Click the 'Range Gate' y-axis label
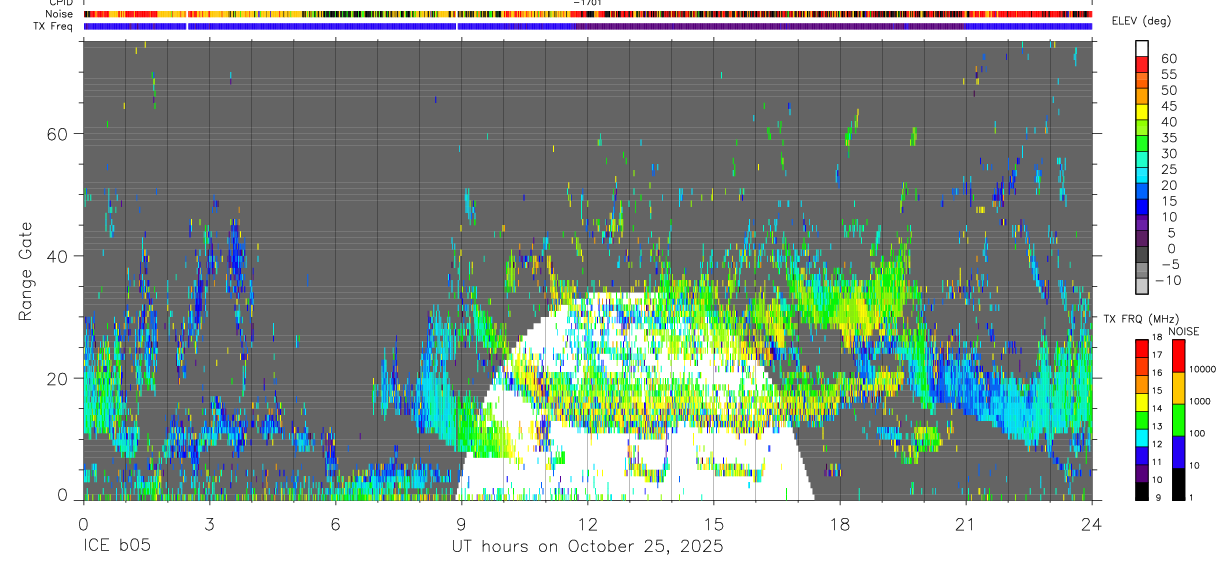 click(x=26, y=271)
